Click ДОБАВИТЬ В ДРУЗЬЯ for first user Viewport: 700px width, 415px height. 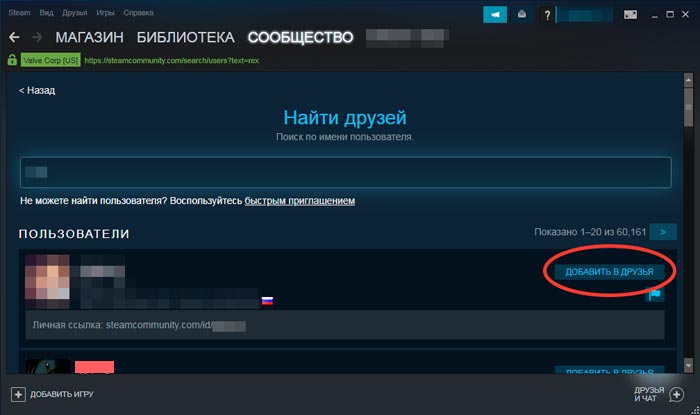[609, 272]
